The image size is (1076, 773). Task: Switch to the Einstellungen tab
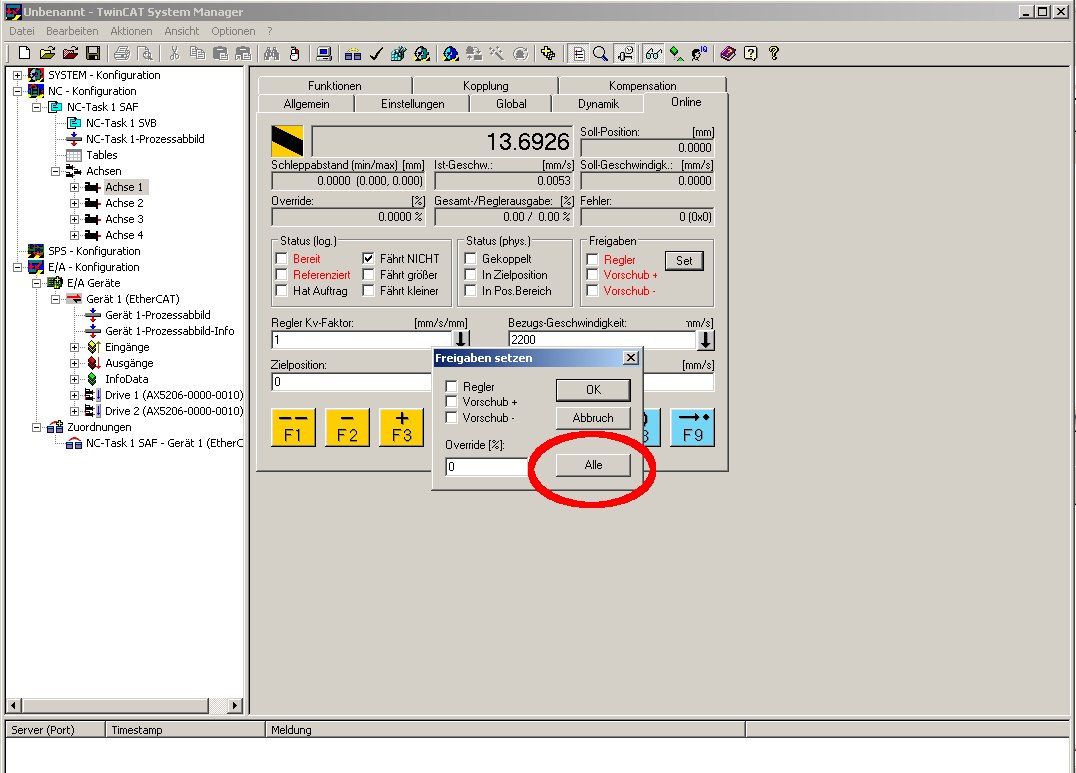(412, 104)
